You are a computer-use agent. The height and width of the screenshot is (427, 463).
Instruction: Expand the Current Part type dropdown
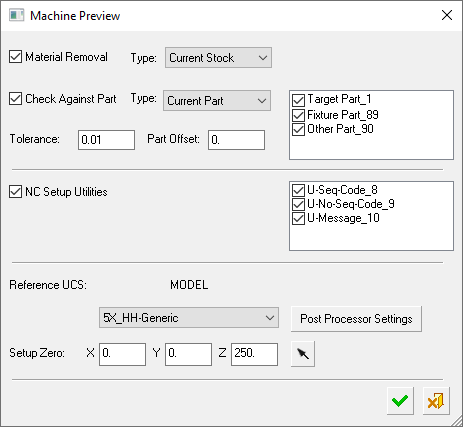coord(217,101)
